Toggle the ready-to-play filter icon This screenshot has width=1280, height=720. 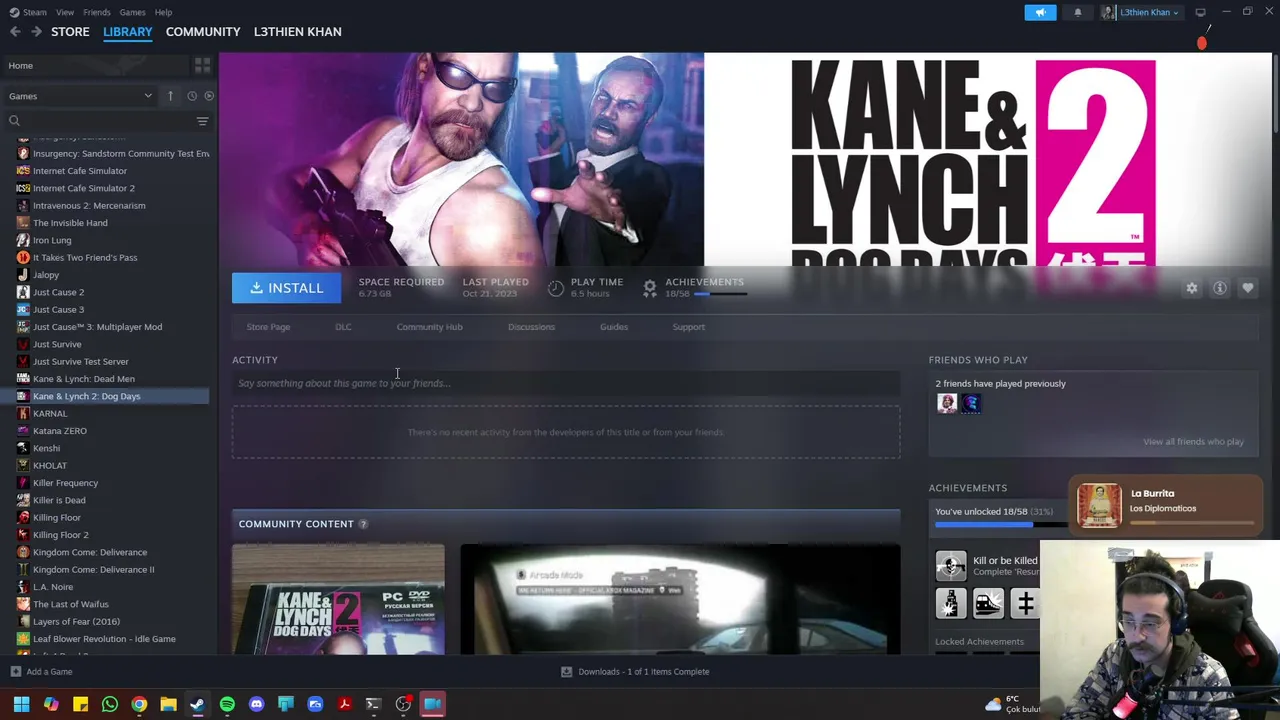click(x=209, y=96)
